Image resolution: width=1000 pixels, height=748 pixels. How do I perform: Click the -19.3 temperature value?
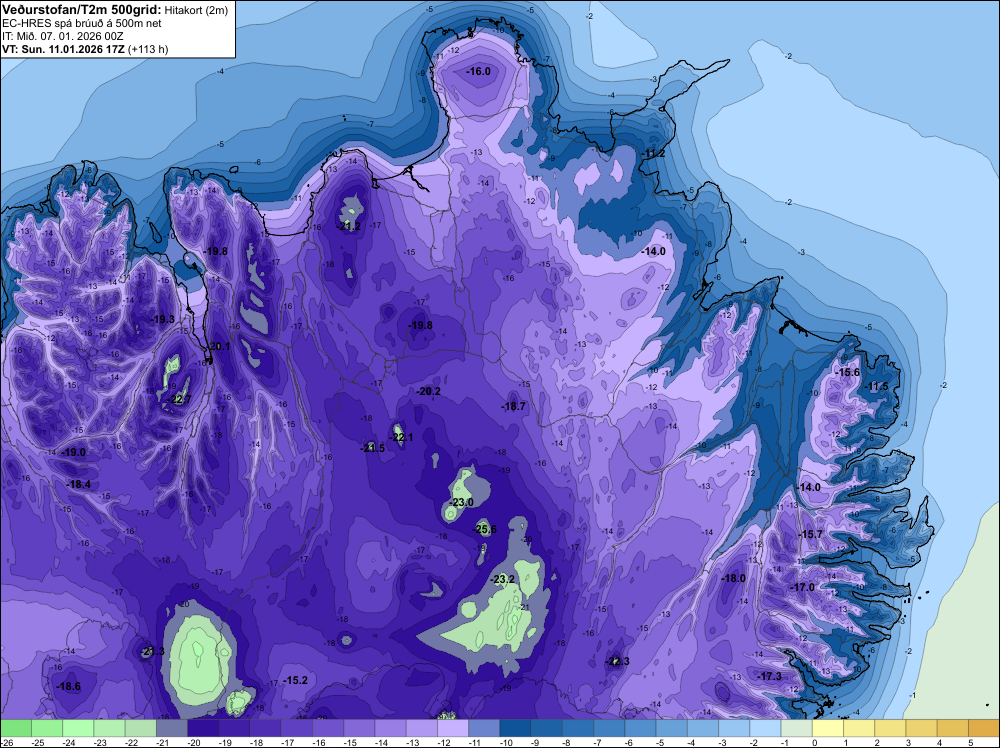[163, 319]
